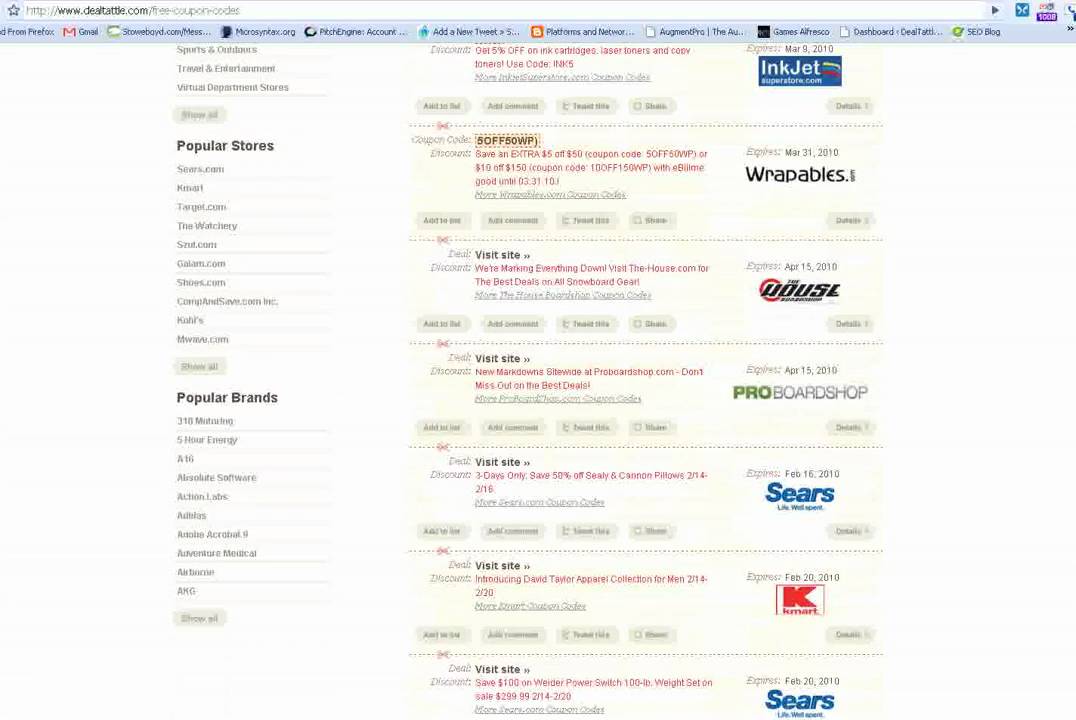
Task: Open Mwave.com store link
Action: (202, 339)
